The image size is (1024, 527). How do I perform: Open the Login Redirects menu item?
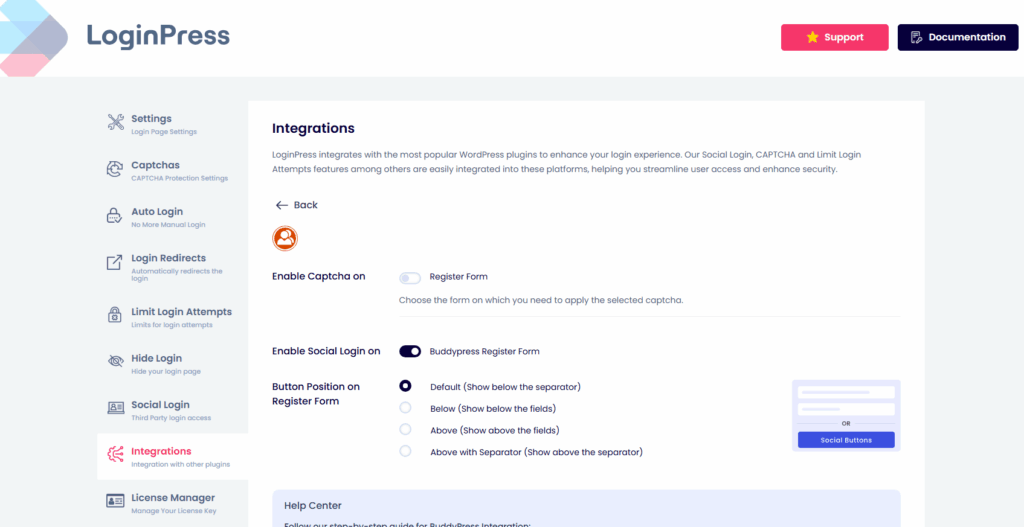pyautogui.click(x=172, y=266)
